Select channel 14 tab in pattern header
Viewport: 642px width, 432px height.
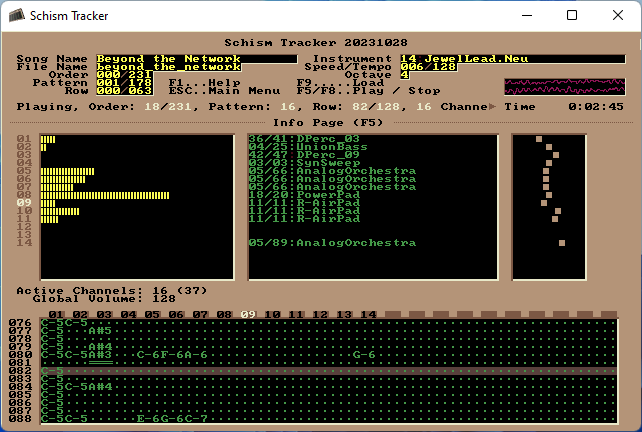(368, 314)
